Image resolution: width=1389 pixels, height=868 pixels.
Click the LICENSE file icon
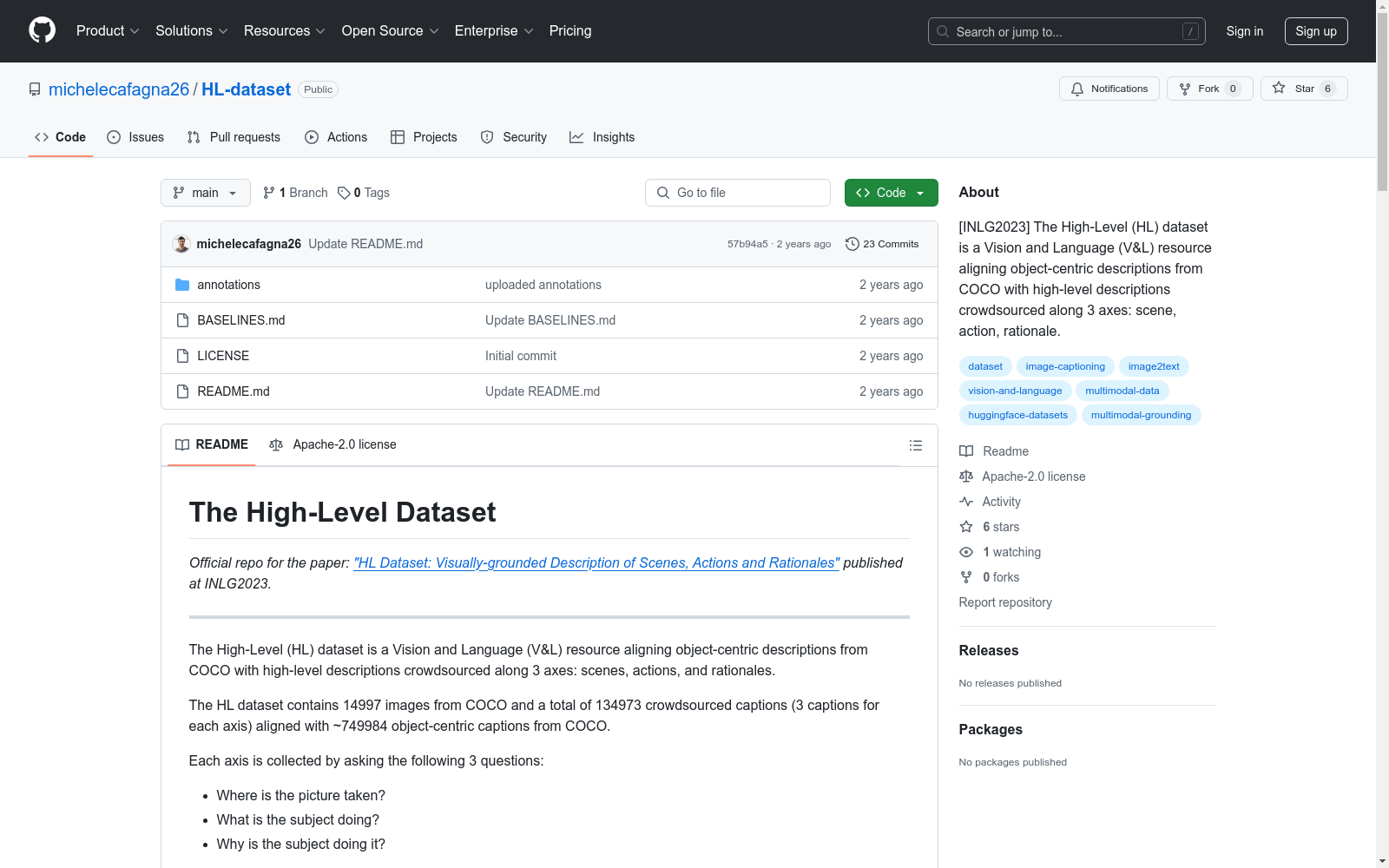coord(182,356)
